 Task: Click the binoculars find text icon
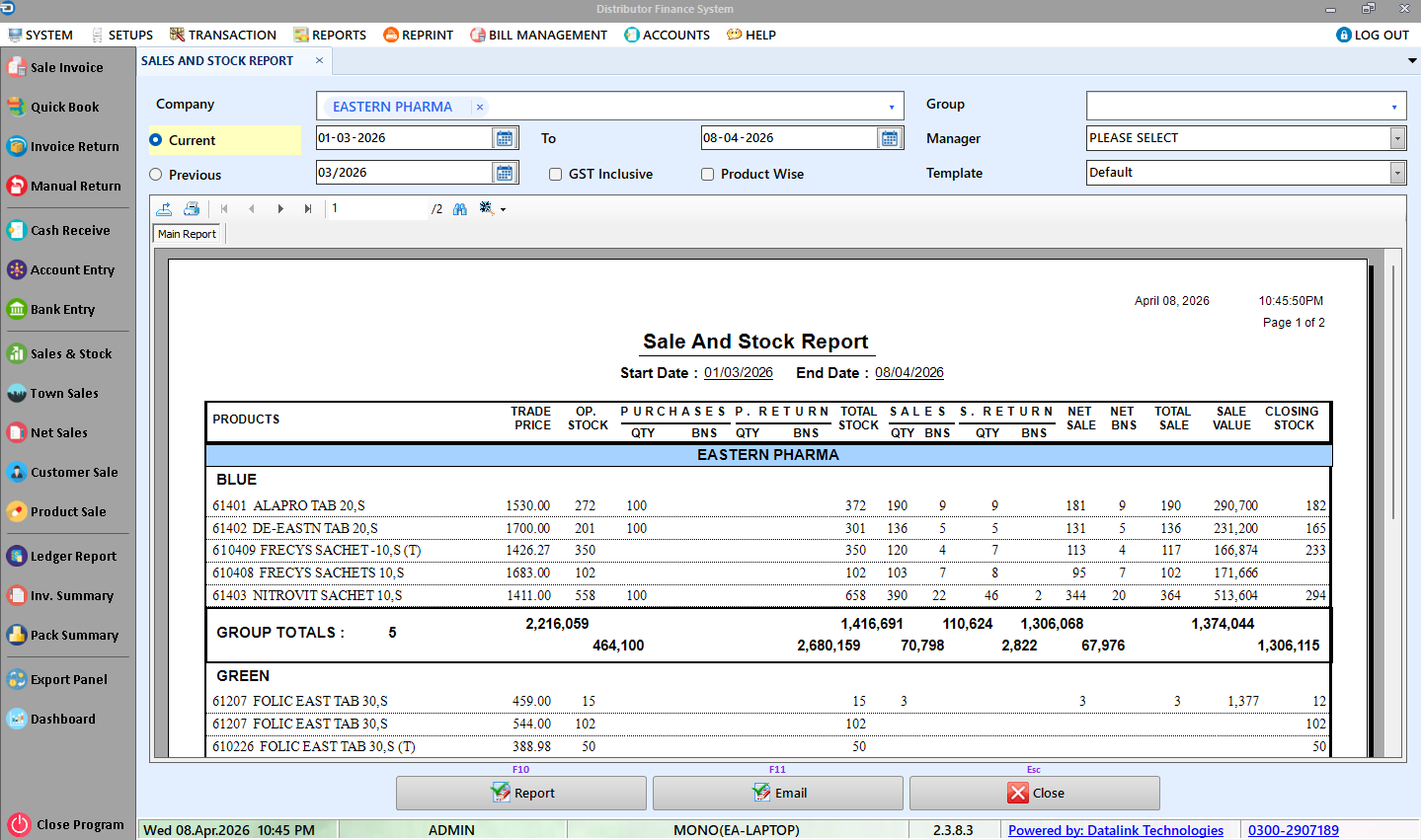[x=460, y=208]
